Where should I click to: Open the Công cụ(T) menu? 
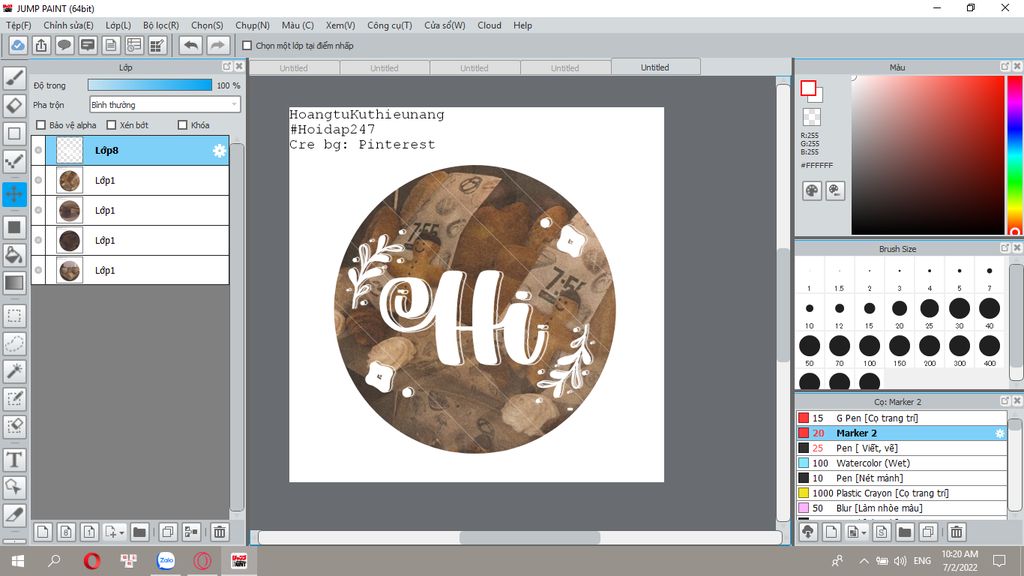[x=389, y=25]
